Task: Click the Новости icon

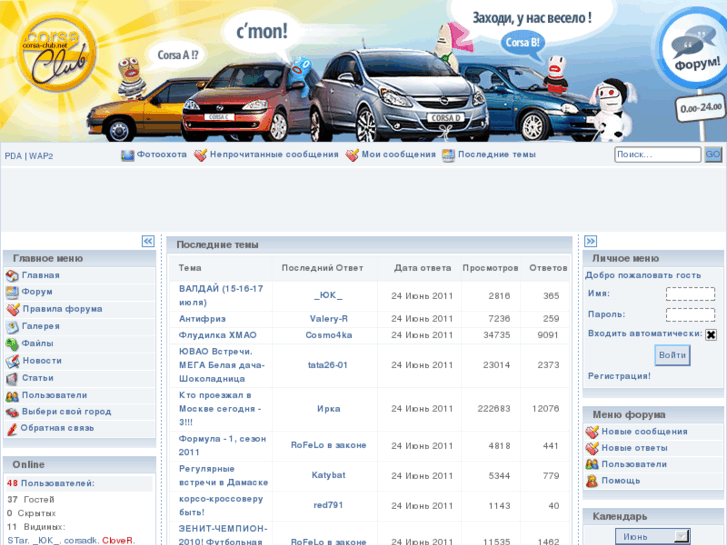Action: click(x=13, y=361)
